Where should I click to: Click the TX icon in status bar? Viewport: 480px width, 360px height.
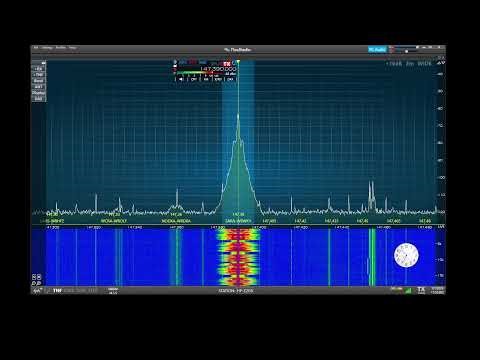point(421,290)
